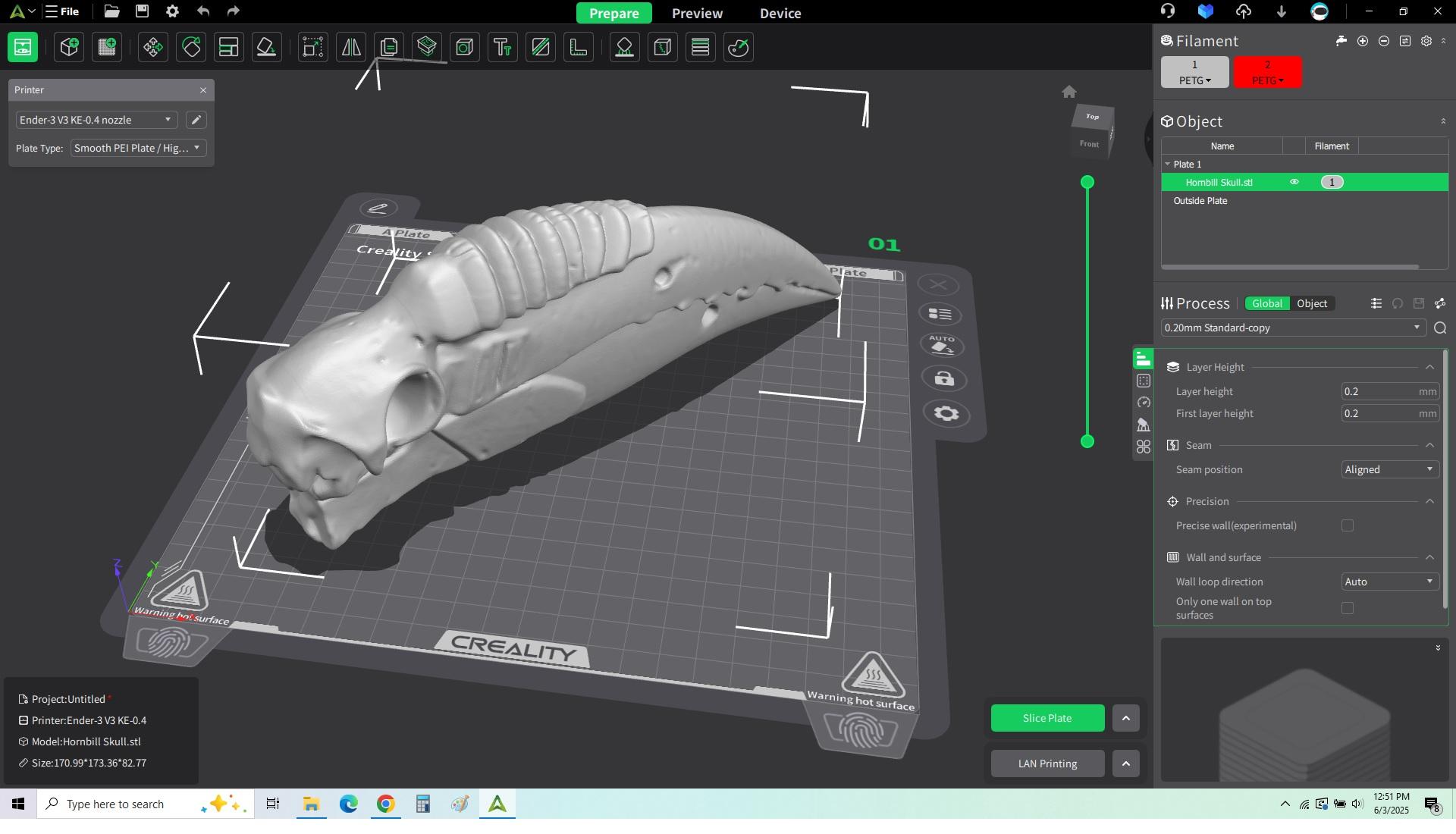Select the Mirror tool
Image resolution: width=1456 pixels, height=834 pixels.
351,47
